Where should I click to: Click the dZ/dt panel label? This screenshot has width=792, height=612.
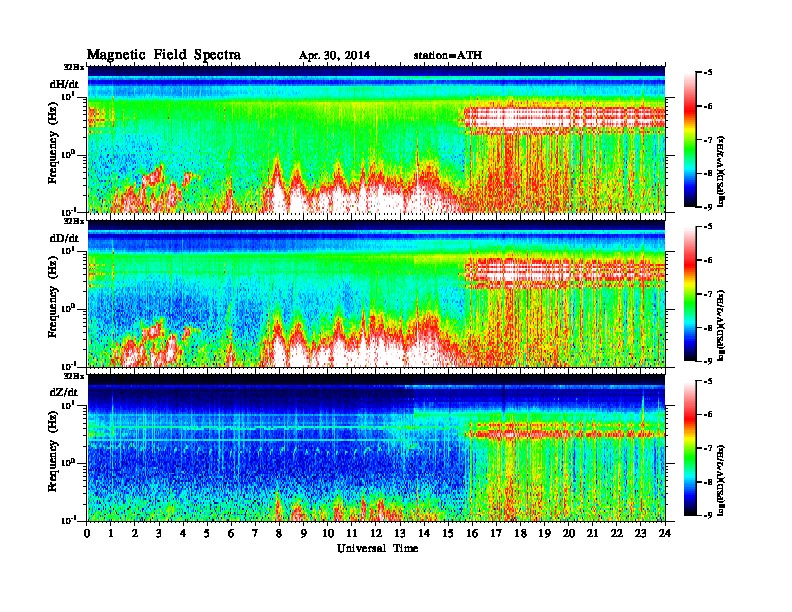[x=64, y=392]
